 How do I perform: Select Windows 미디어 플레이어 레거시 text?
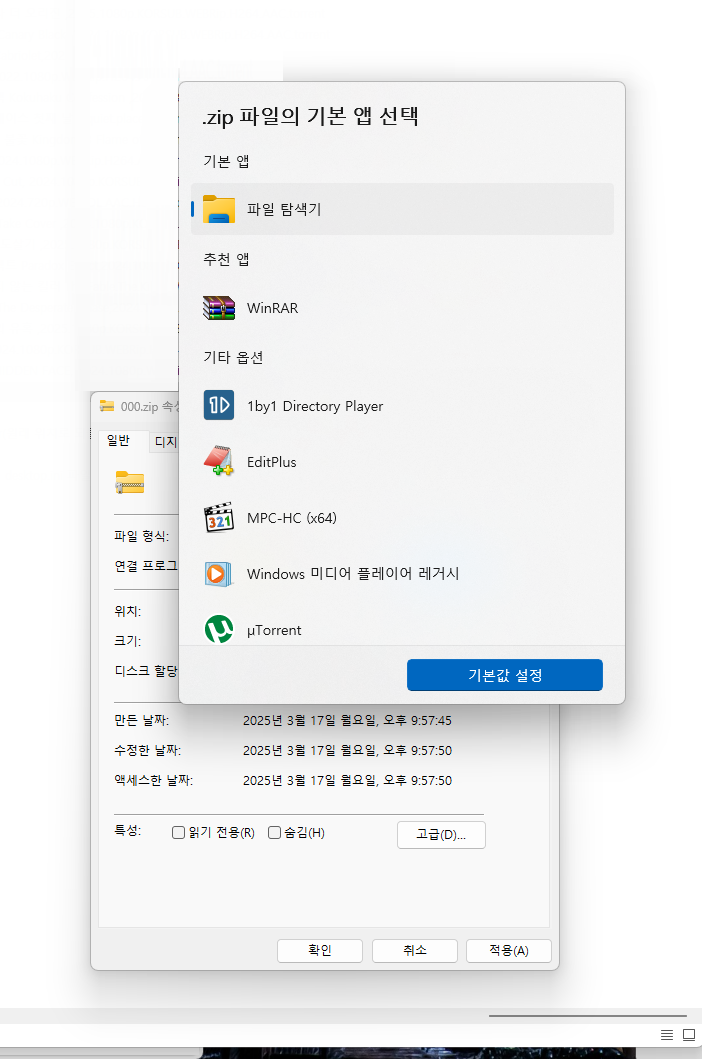[353, 573]
